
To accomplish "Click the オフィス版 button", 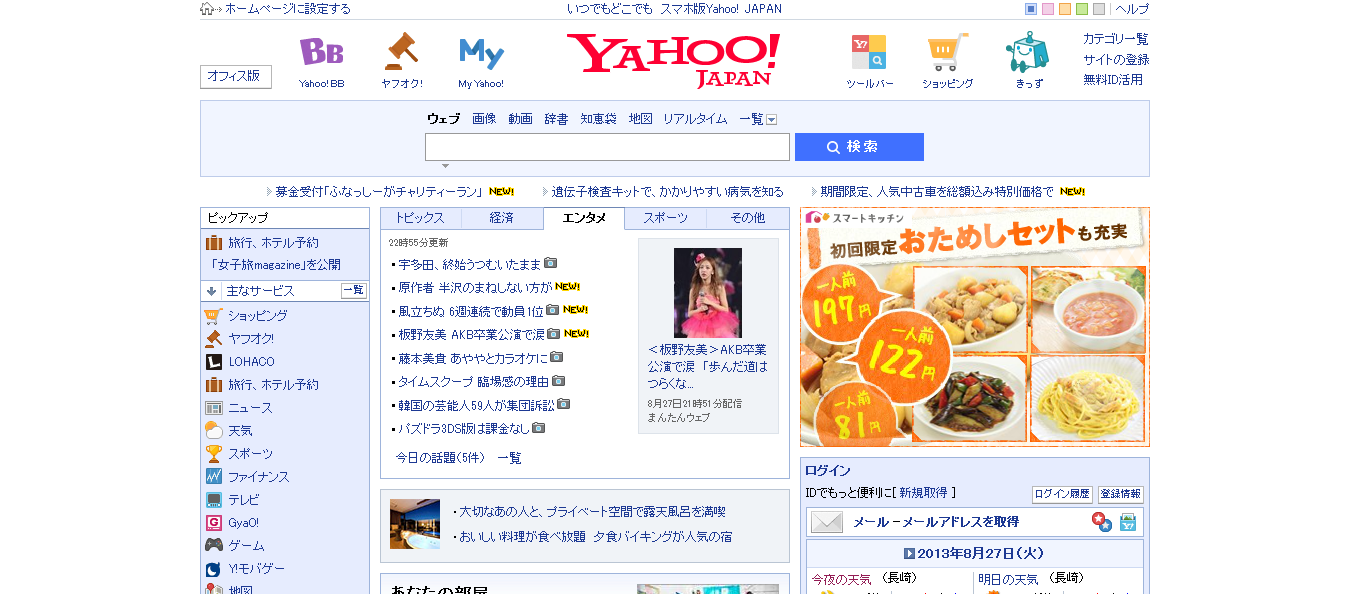I will (236, 77).
